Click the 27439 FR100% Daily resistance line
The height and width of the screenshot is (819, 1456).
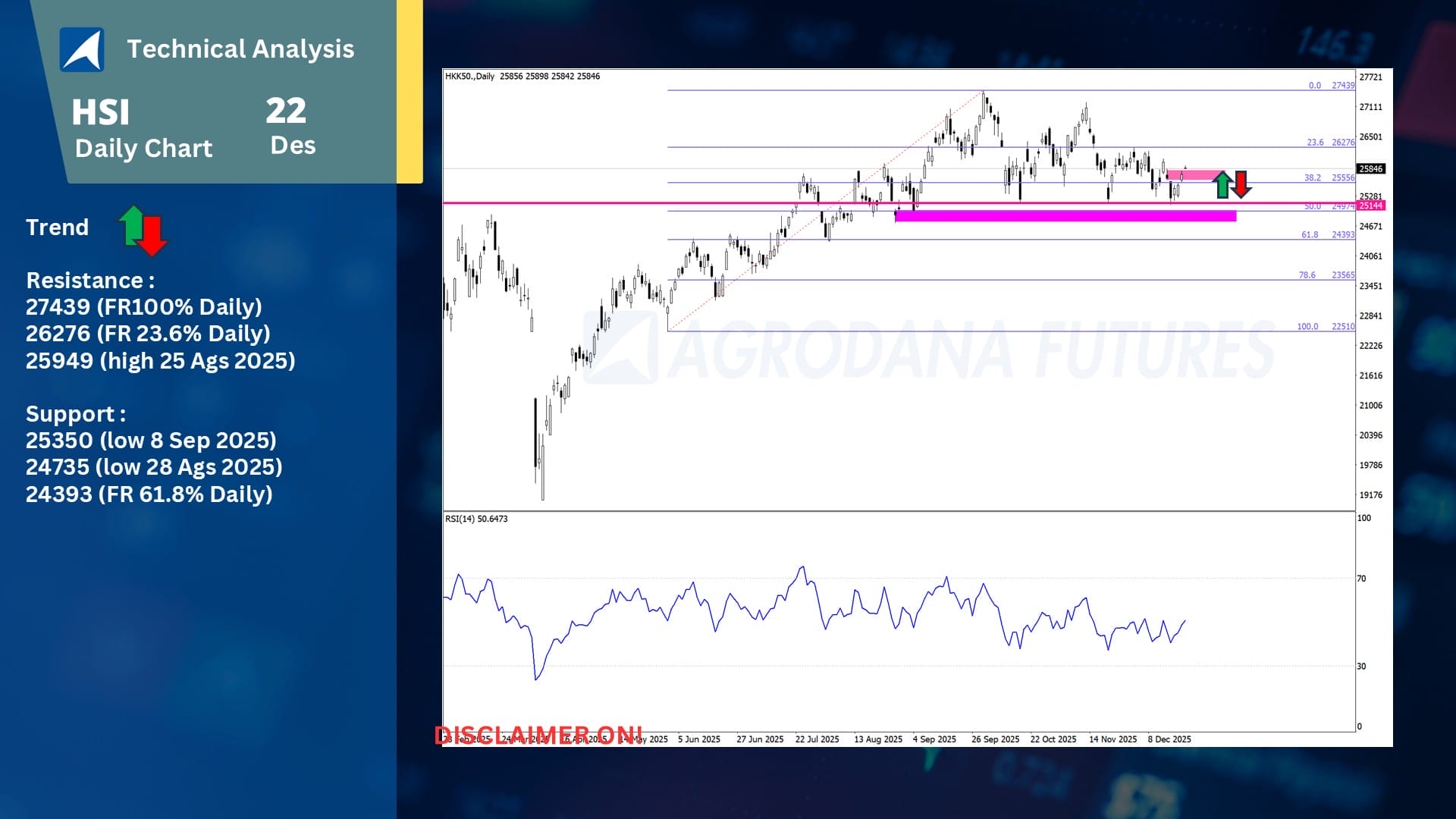(x=143, y=307)
